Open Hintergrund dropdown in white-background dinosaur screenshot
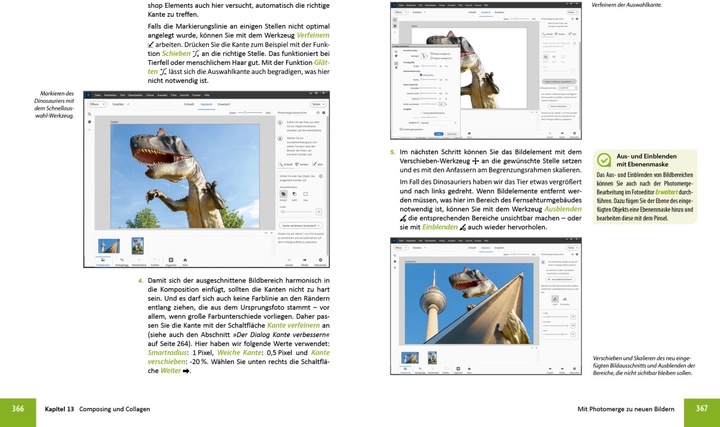The width and height of the screenshot is (720, 427). point(568,88)
